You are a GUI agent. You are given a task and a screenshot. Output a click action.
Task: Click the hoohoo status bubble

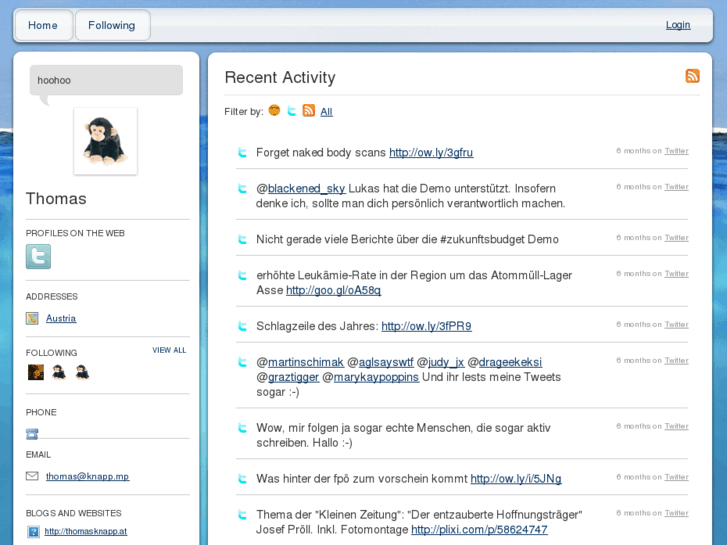click(x=106, y=80)
